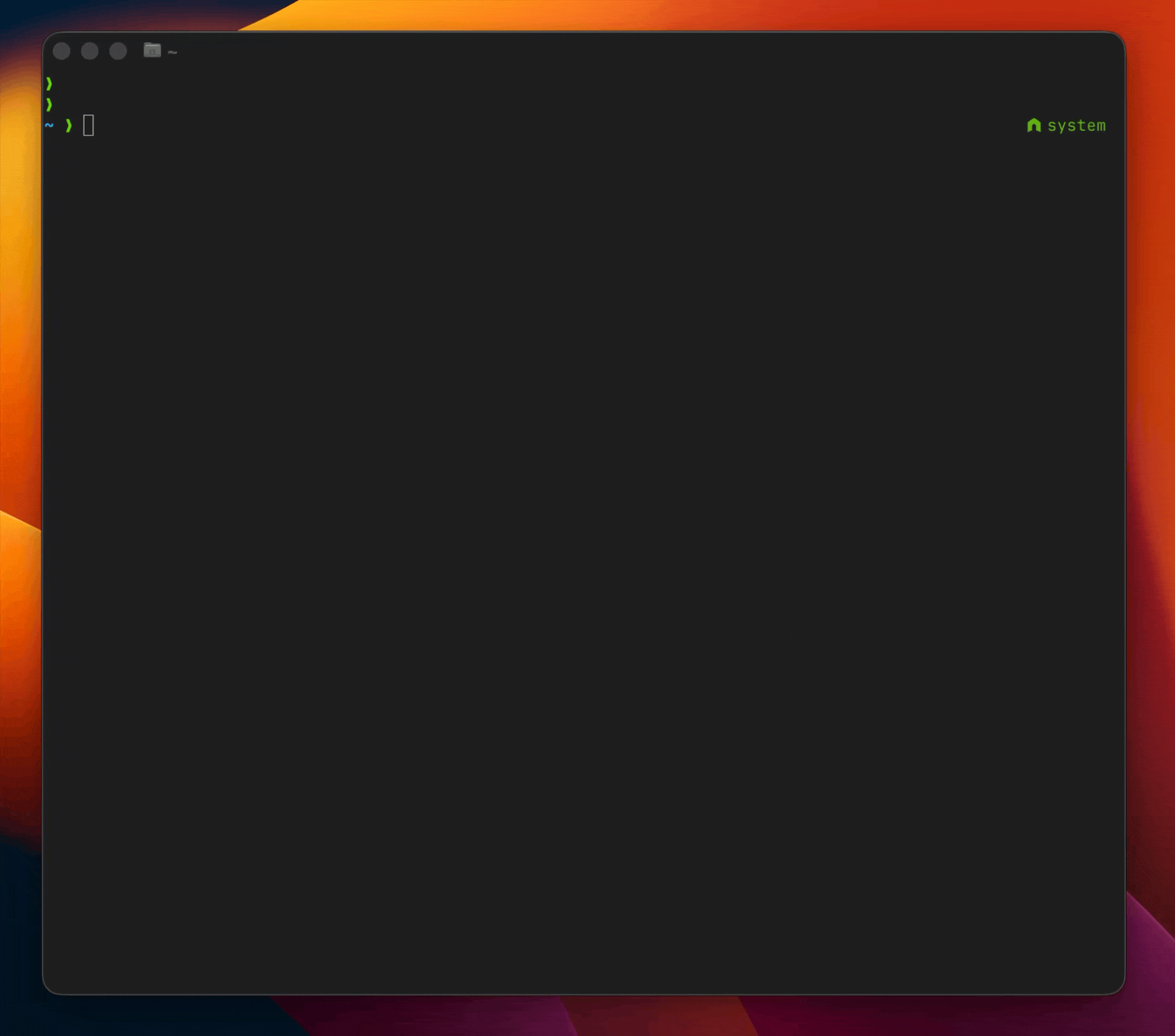This screenshot has height=1036, width=1175.
Task: Close the terminal window with leftmost gray circle
Action: (x=61, y=51)
